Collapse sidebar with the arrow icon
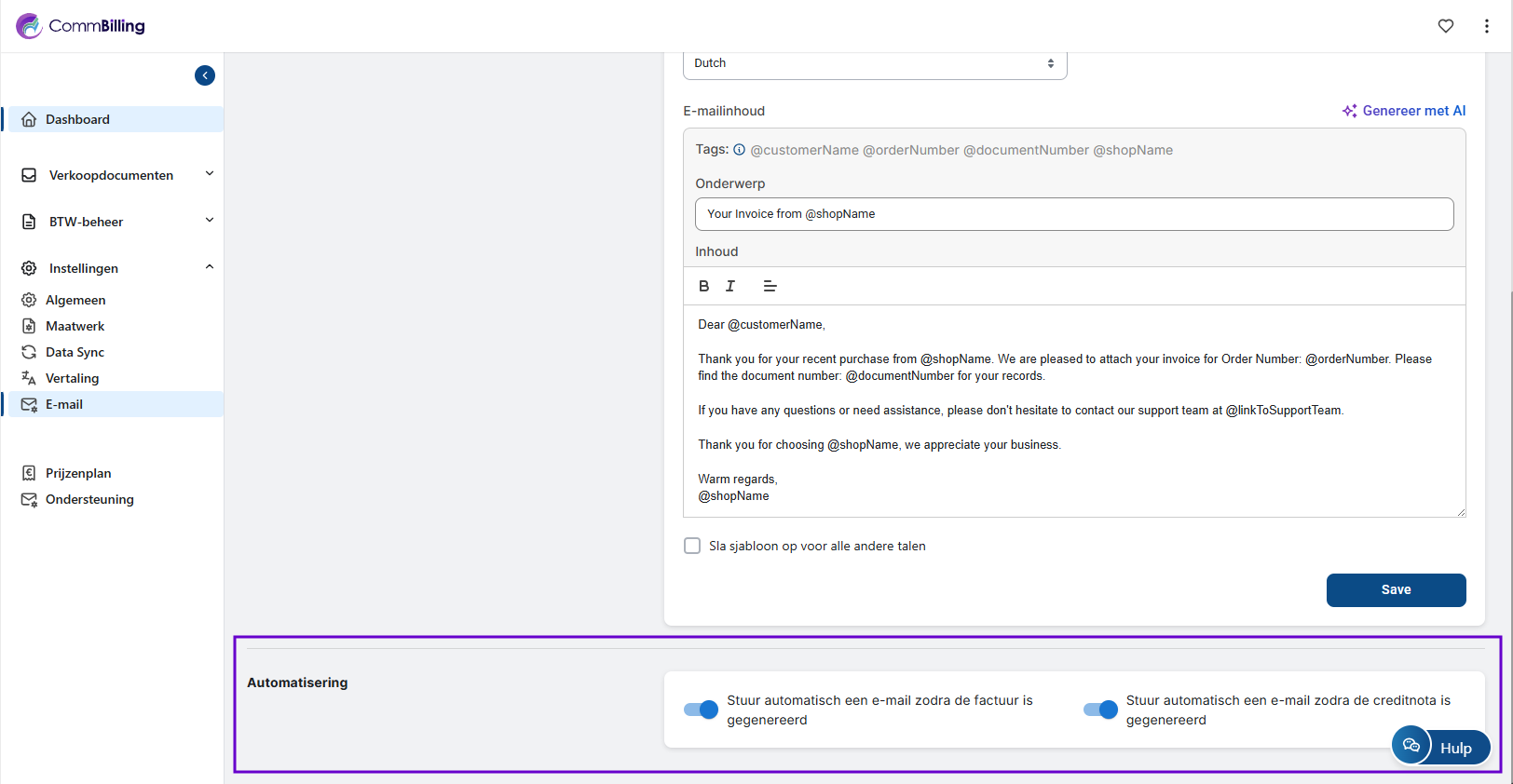This screenshot has width=1513, height=784. [205, 75]
